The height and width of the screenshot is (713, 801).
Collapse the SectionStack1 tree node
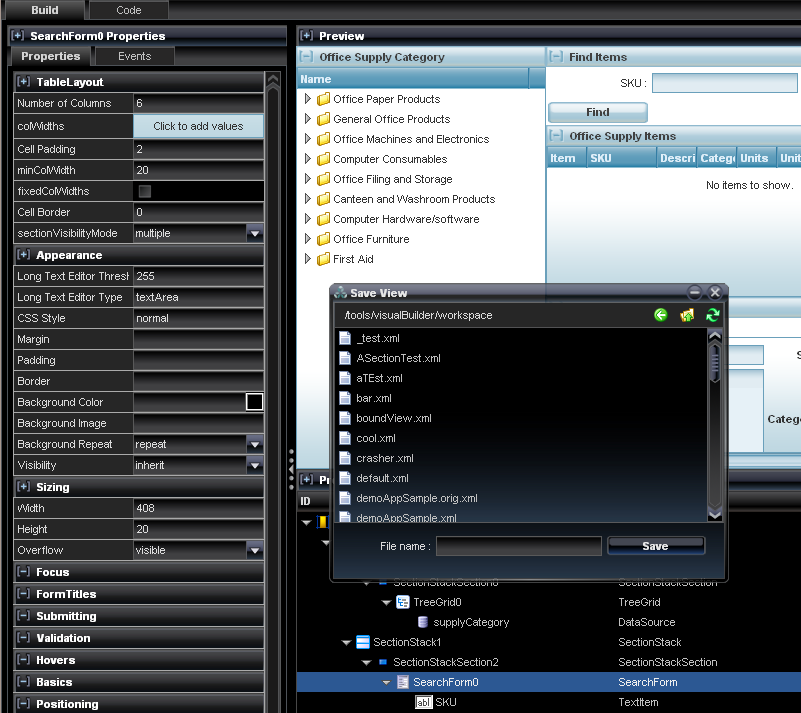346,642
